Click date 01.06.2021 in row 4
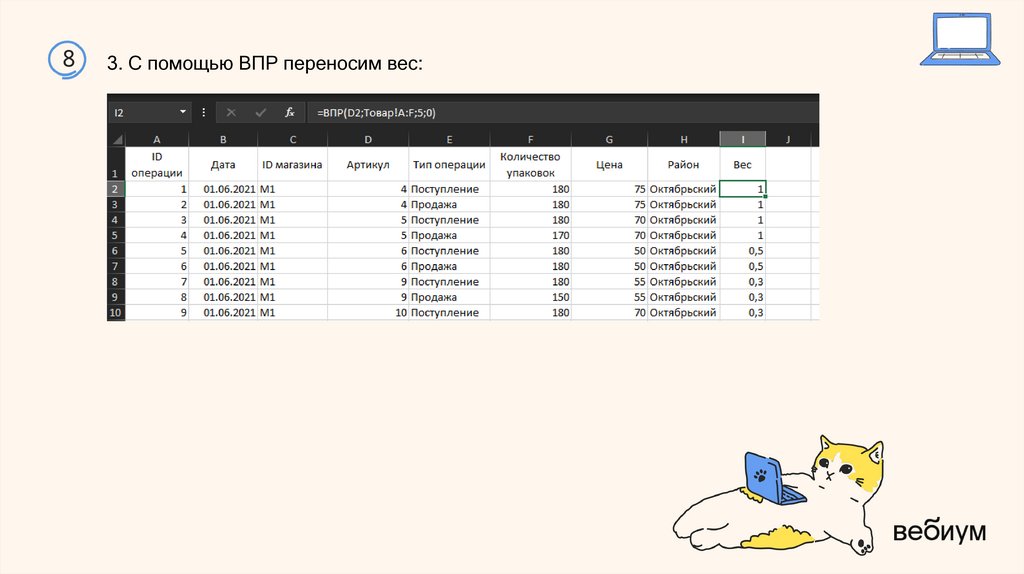The height and width of the screenshot is (574, 1024). [x=223, y=220]
